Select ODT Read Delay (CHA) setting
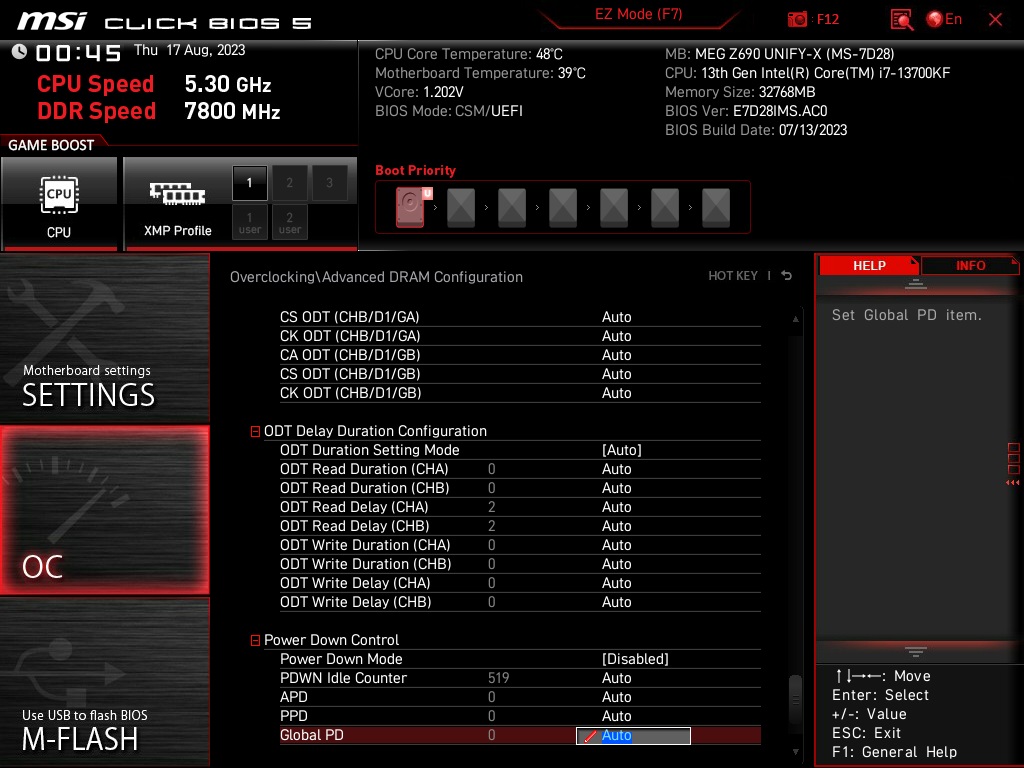The image size is (1024, 768). point(520,507)
